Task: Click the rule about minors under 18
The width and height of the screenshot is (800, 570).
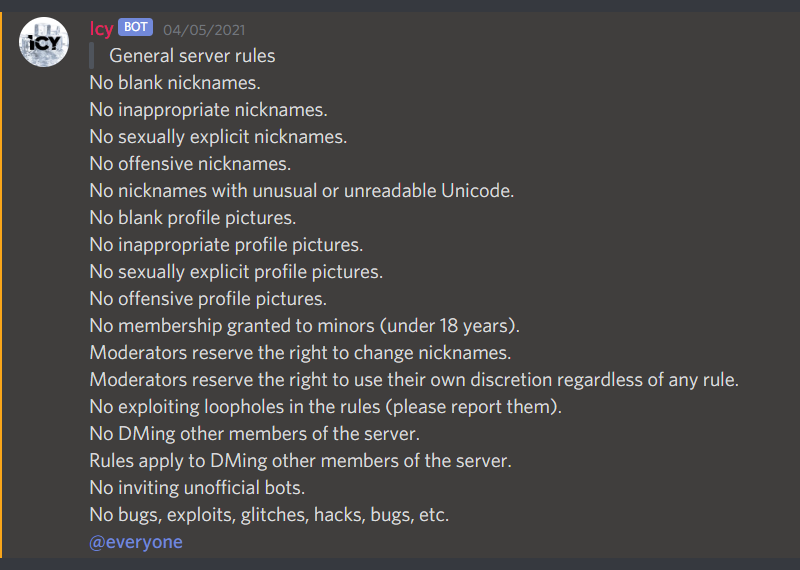Action: pyautogui.click(x=305, y=326)
